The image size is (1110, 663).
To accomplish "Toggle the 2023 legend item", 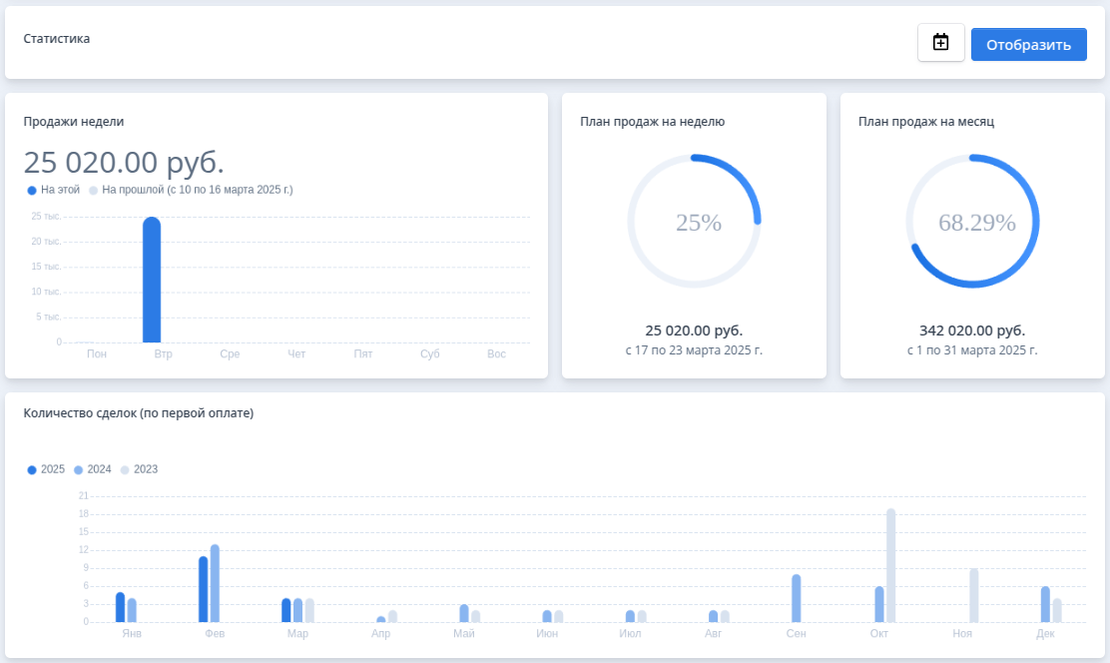I will click(139, 469).
